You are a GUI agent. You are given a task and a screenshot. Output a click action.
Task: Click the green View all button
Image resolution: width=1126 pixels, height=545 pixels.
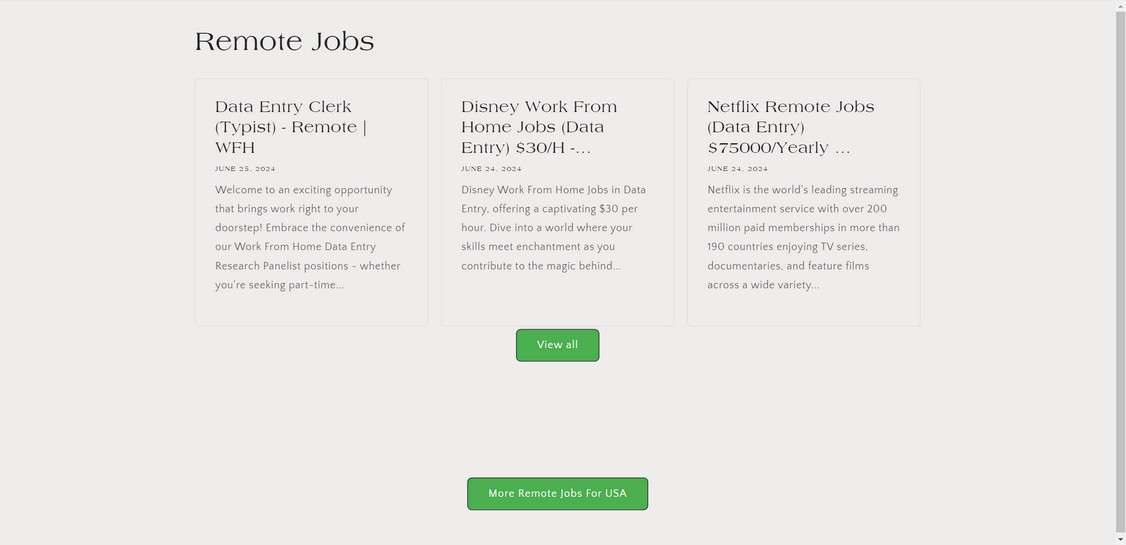point(557,345)
